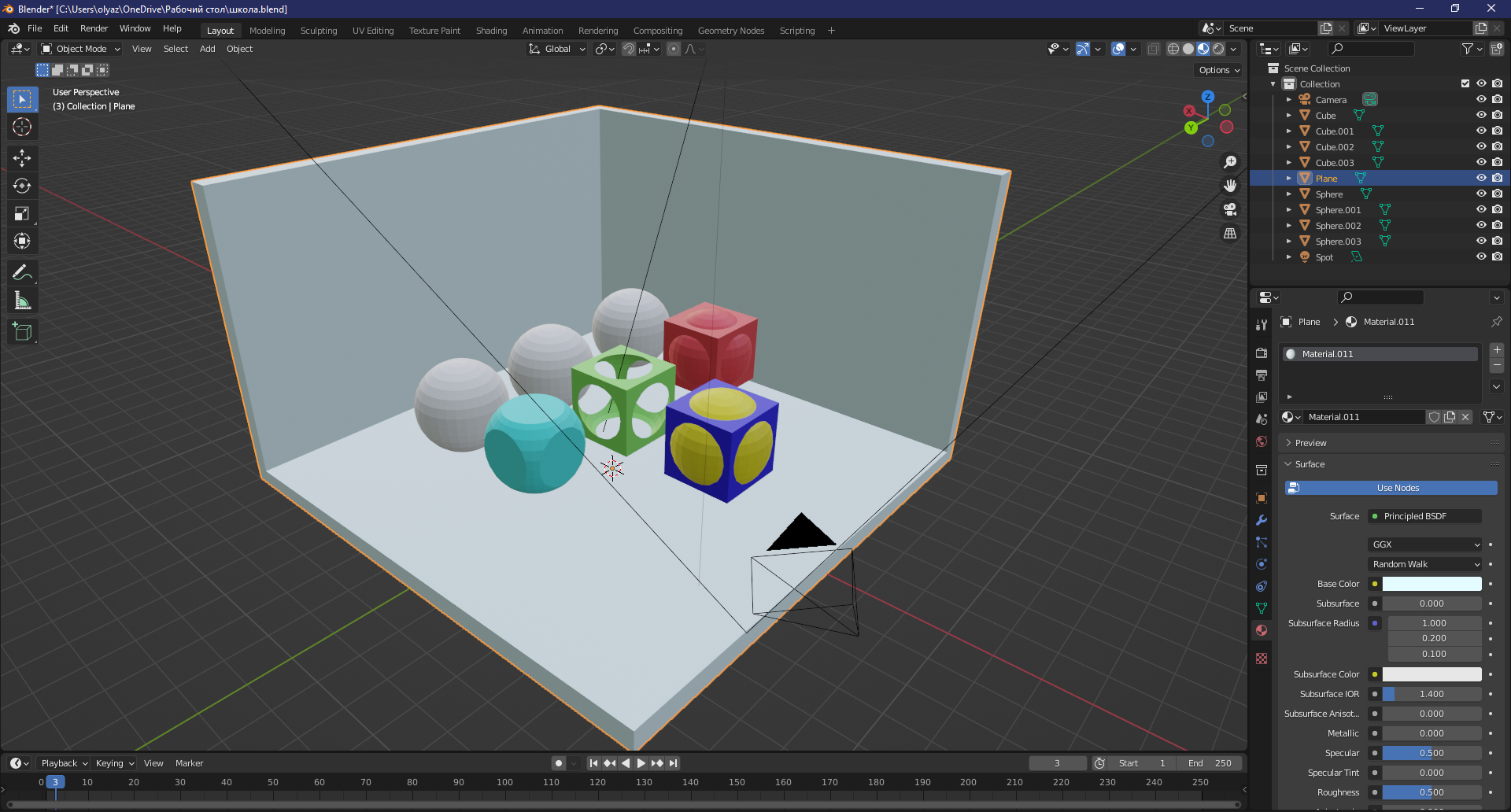Pick the Measure tool
This screenshot has height=812, width=1511.
(x=22, y=301)
